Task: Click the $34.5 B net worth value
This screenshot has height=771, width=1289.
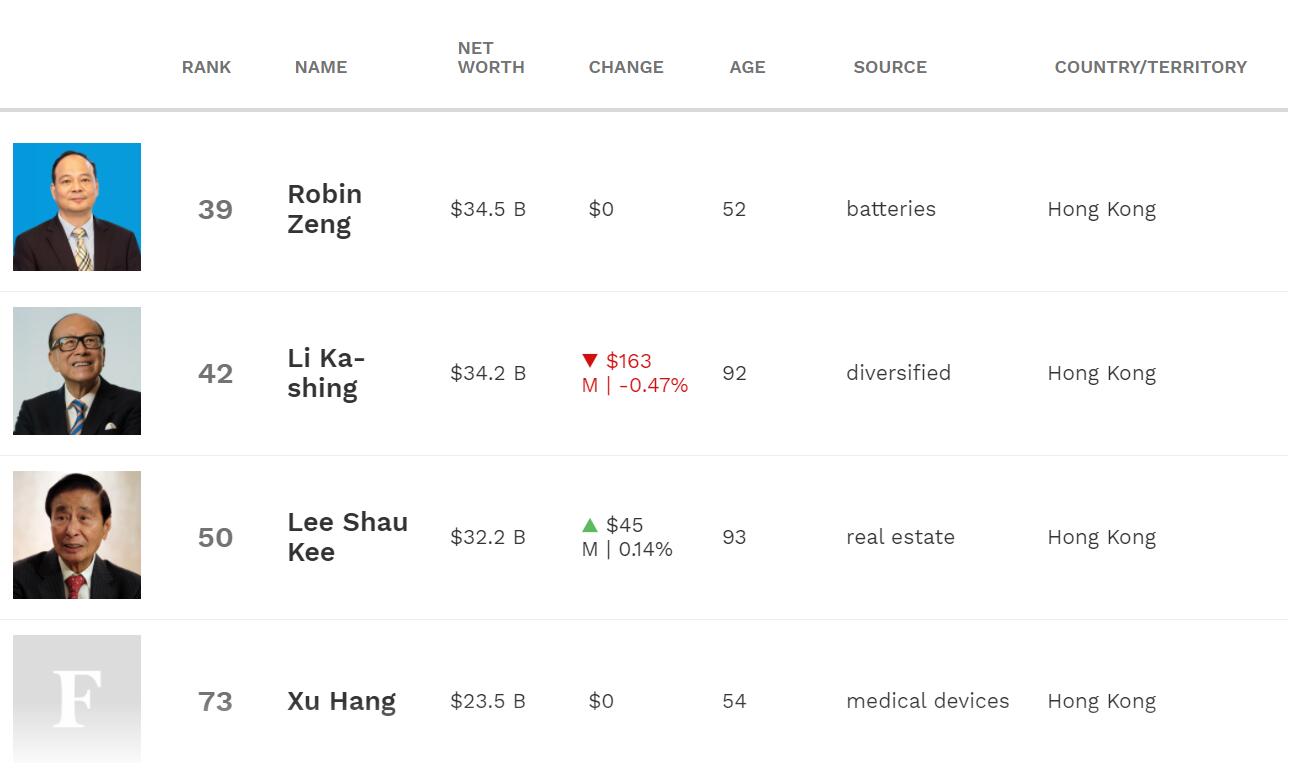Action: 488,209
